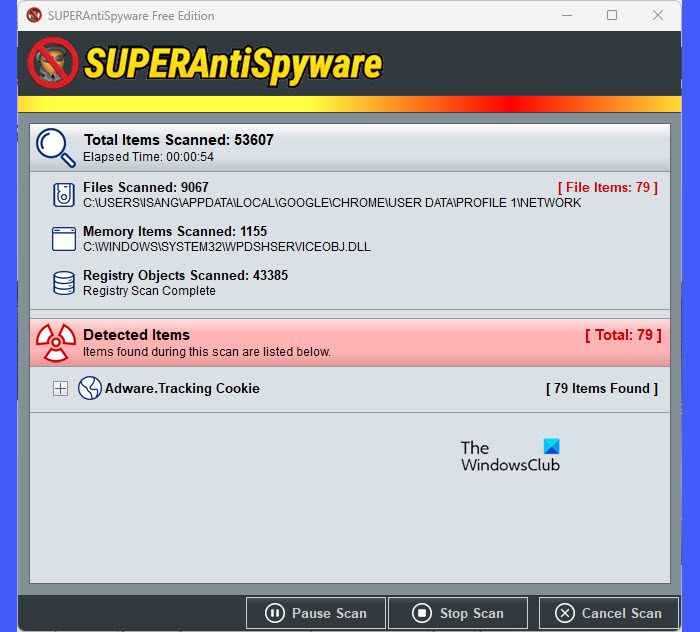Stop the scan with Stop Scan
This screenshot has width=700, height=632.
pyautogui.click(x=458, y=613)
